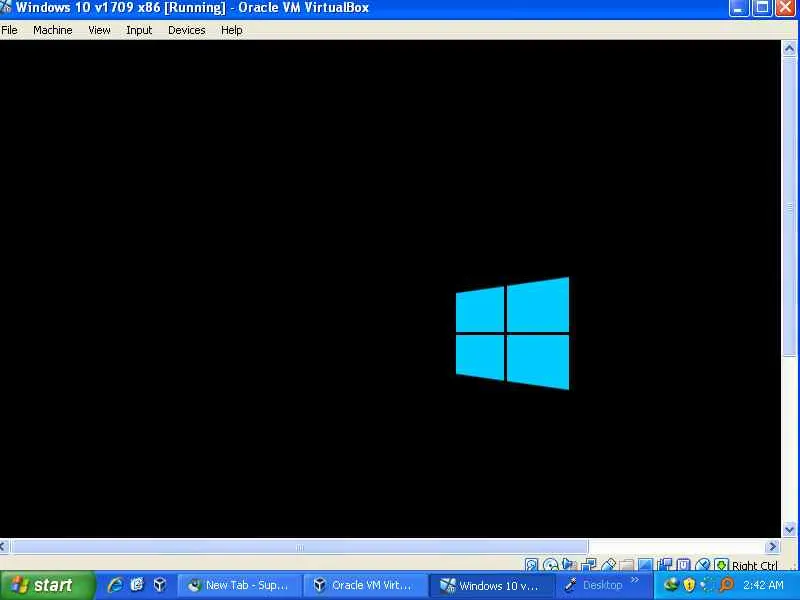Click the vertical scrollbar down arrow
Screen dimensions: 800x600
(x=789, y=529)
